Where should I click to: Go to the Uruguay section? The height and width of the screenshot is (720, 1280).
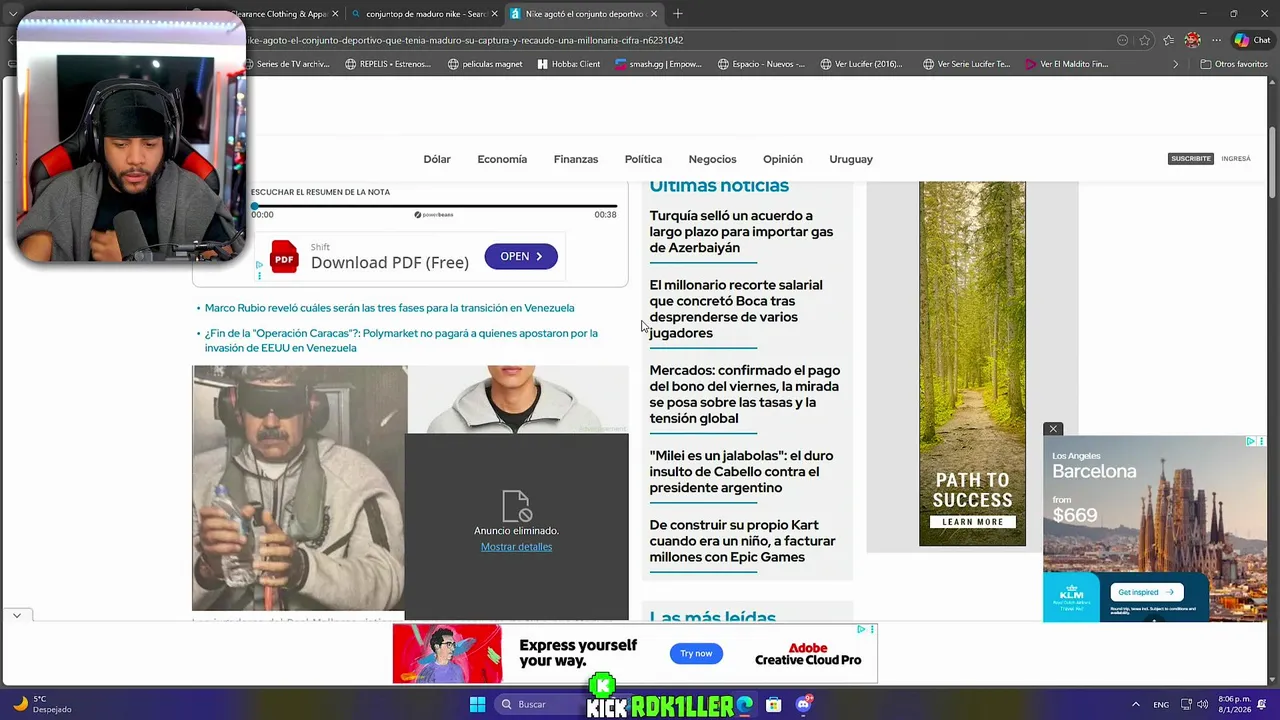pyautogui.click(x=851, y=159)
